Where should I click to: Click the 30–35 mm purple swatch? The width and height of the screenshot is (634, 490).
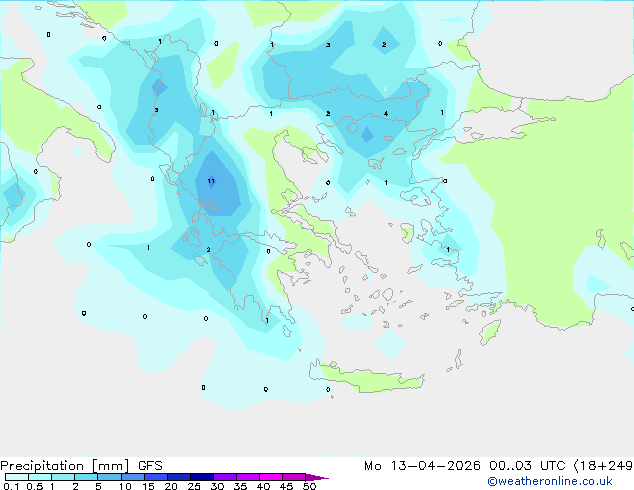[x=225, y=477]
